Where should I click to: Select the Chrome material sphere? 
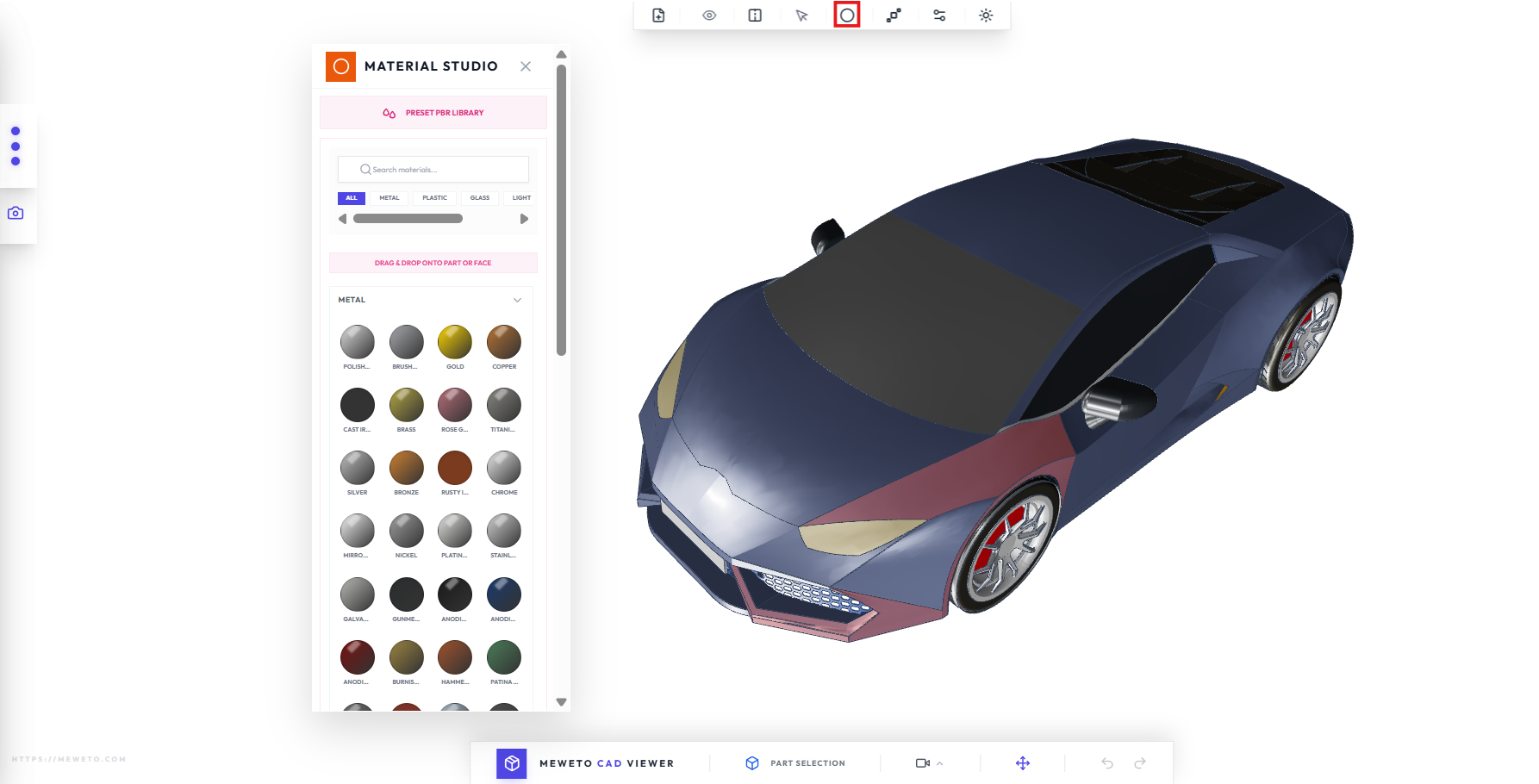(x=504, y=468)
